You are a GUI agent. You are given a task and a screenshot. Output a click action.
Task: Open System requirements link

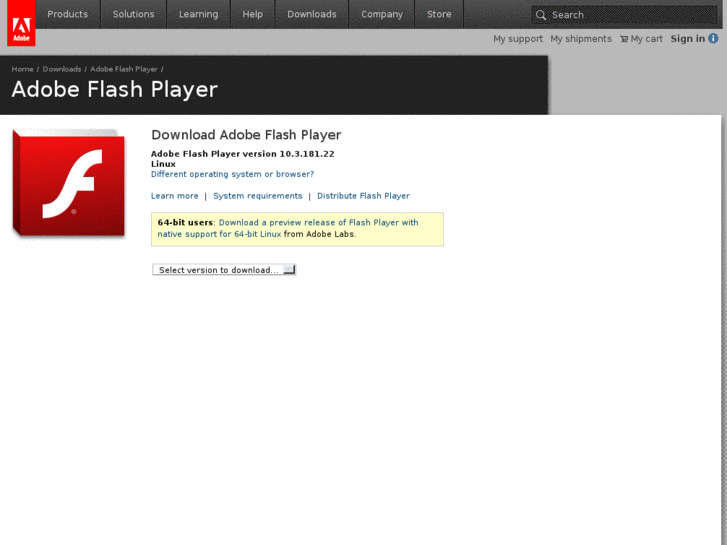[258, 196]
